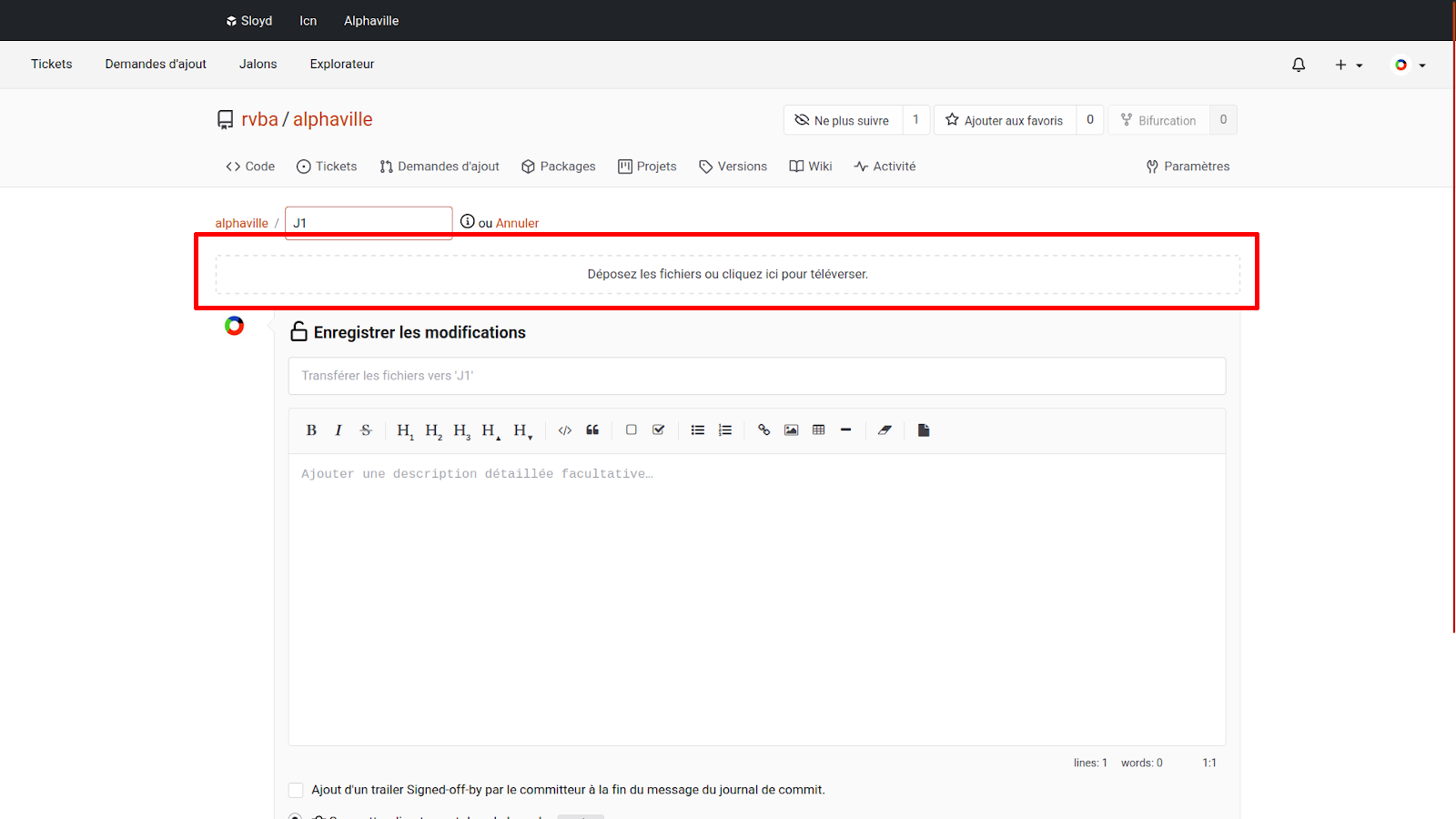
Task: Insert a blockquote using the quote icon
Action: click(592, 430)
